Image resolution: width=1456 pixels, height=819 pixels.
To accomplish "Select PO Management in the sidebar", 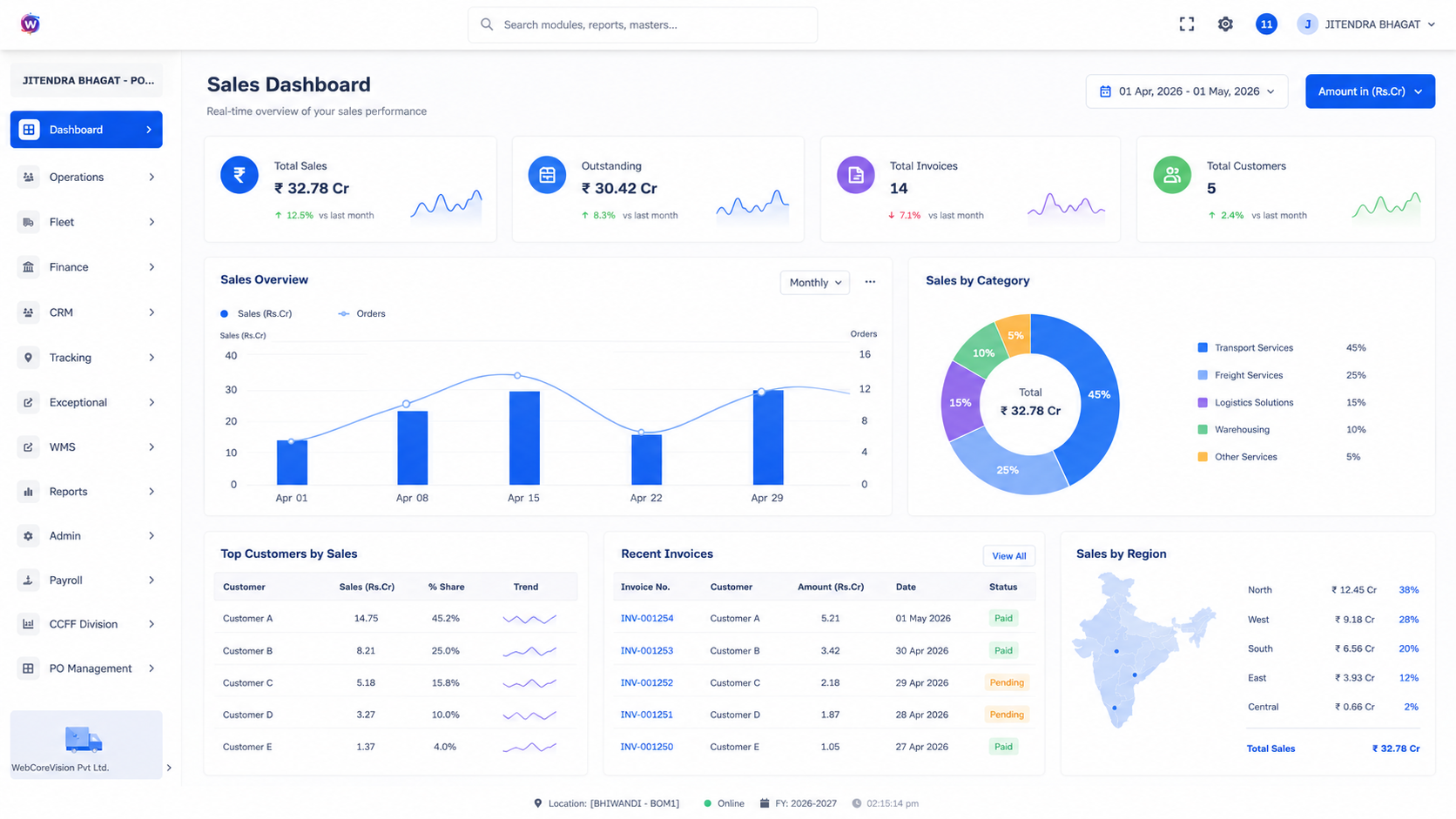I will tap(86, 668).
